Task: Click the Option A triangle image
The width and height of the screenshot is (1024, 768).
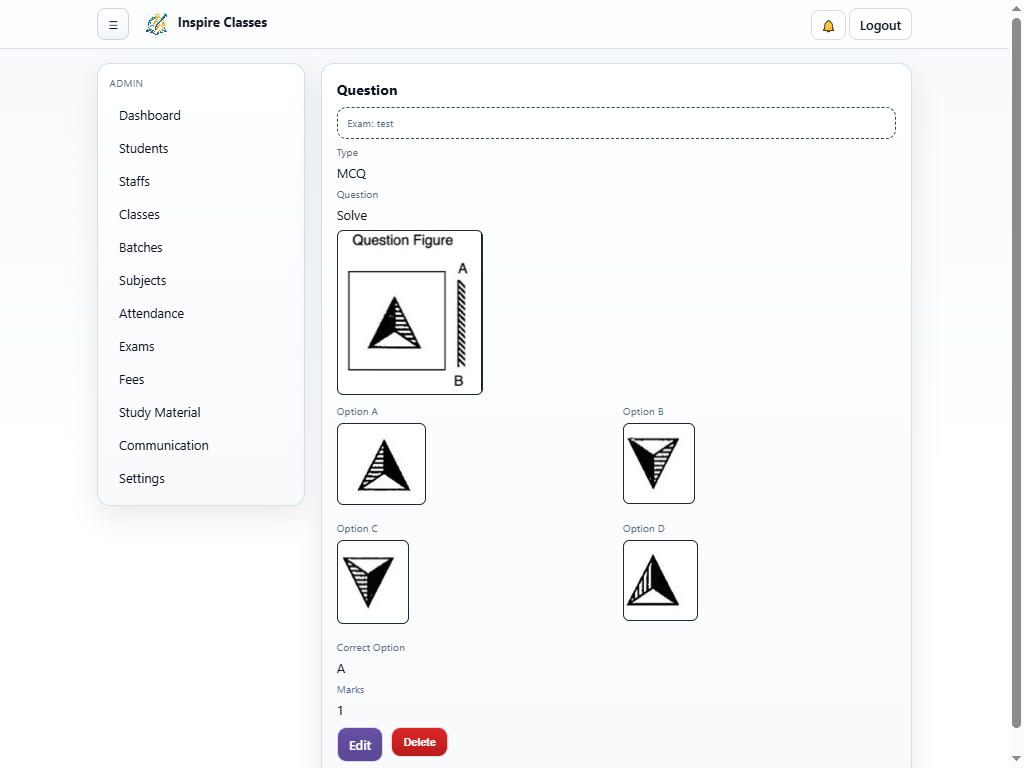Action: pyautogui.click(x=381, y=464)
